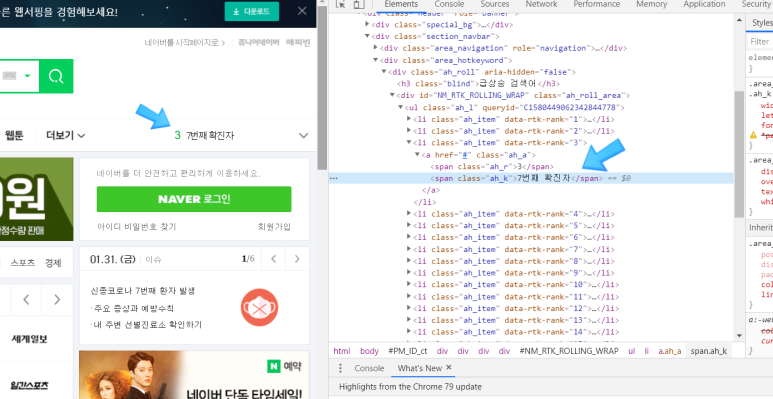
Task: Select the 경제 news category tab
Action: tap(53, 263)
